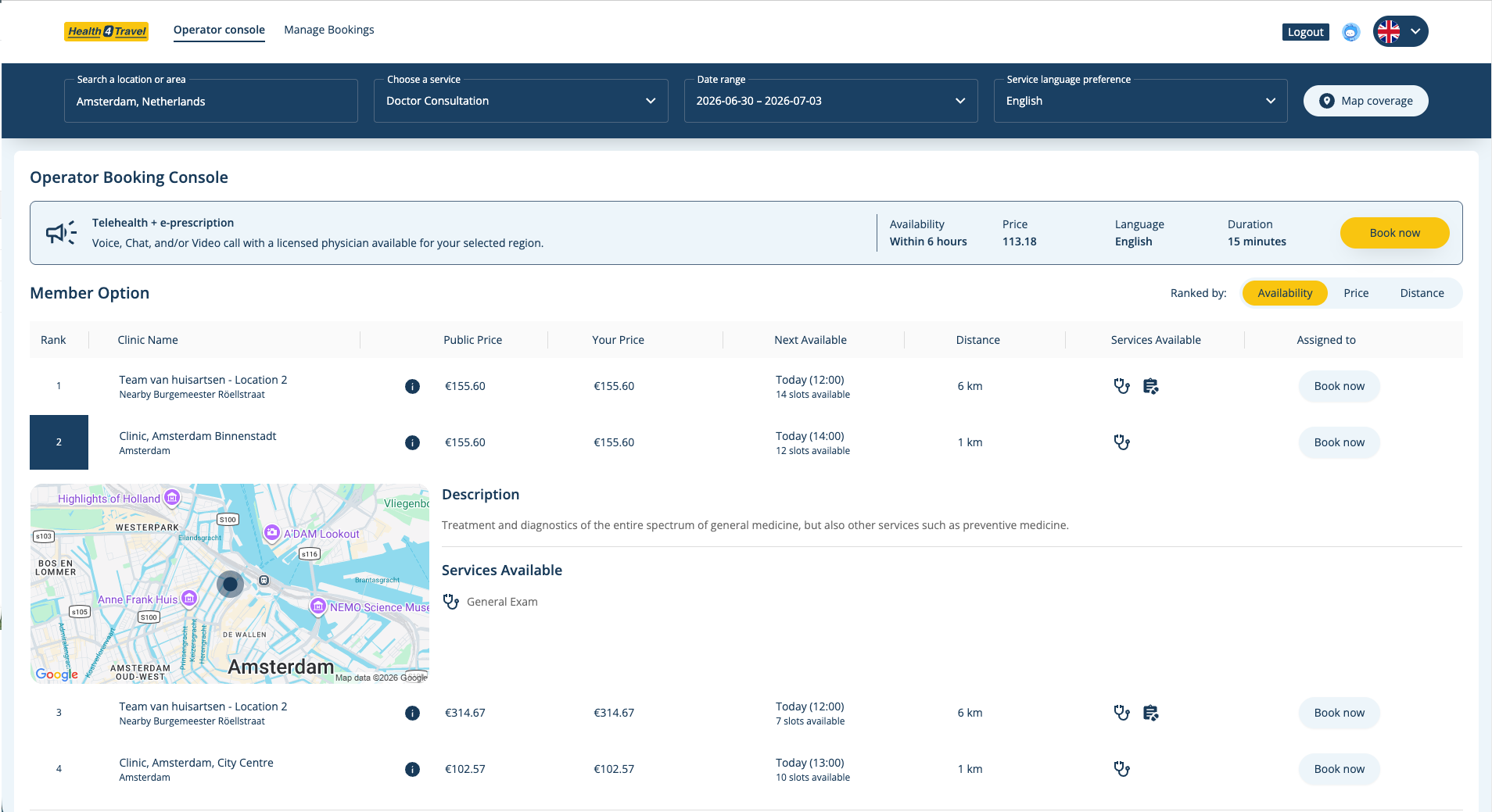Screen dimensions: 1492x812
Task: Click stethoscope icon in rank 1 row
Action: click(x=1121, y=386)
